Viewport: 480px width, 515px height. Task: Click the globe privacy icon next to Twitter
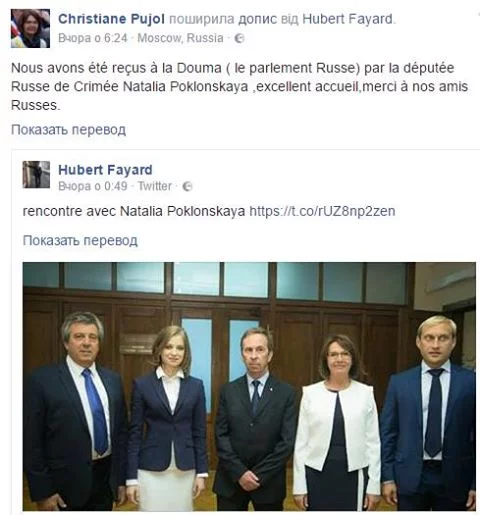click(x=188, y=186)
